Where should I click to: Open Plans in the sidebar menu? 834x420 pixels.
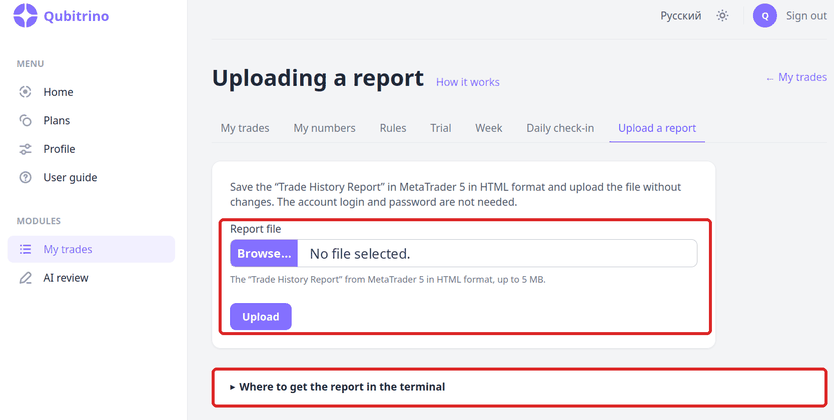pyautogui.click(x=91, y=120)
